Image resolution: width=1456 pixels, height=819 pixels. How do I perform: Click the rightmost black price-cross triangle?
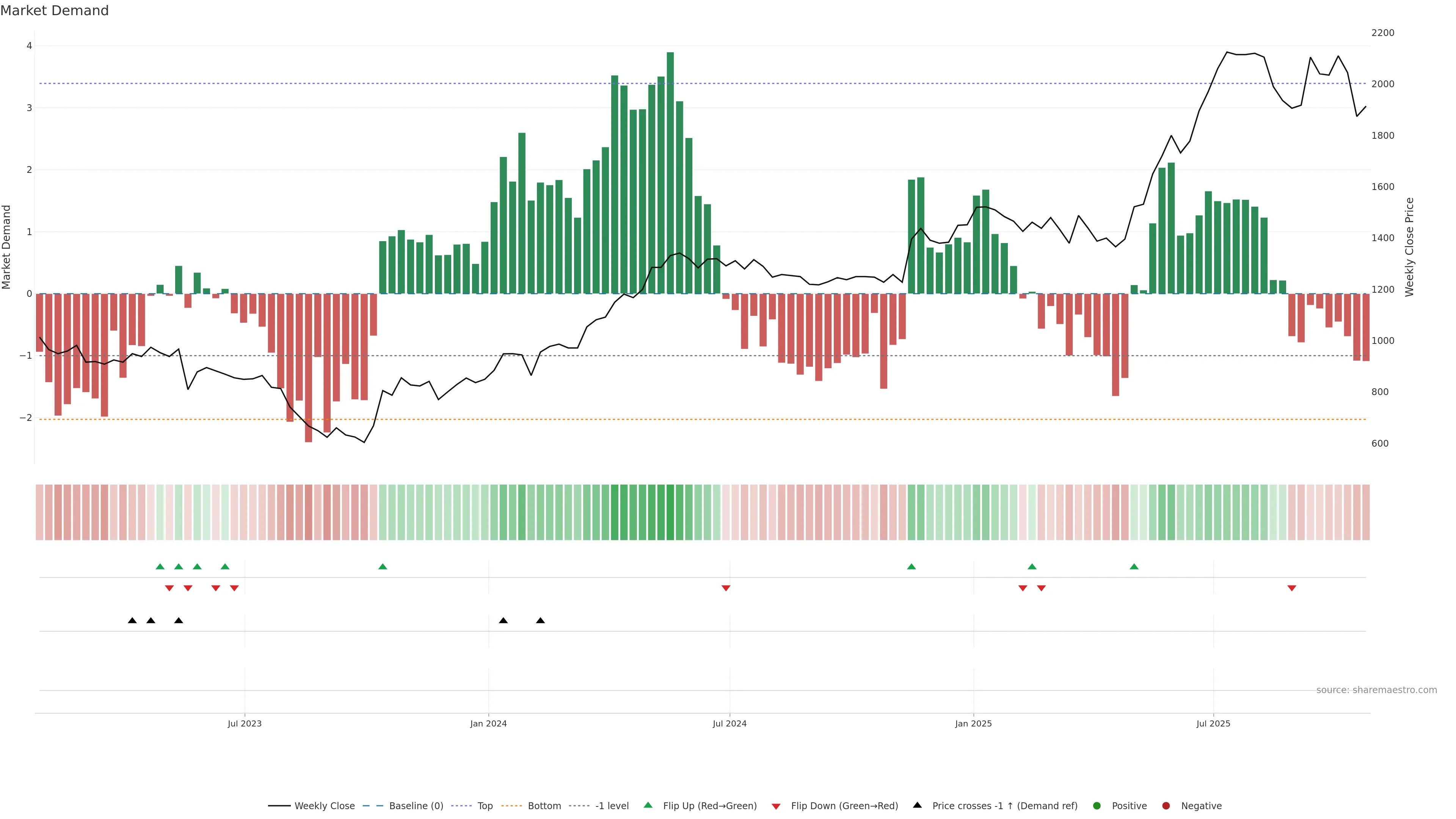click(x=540, y=621)
